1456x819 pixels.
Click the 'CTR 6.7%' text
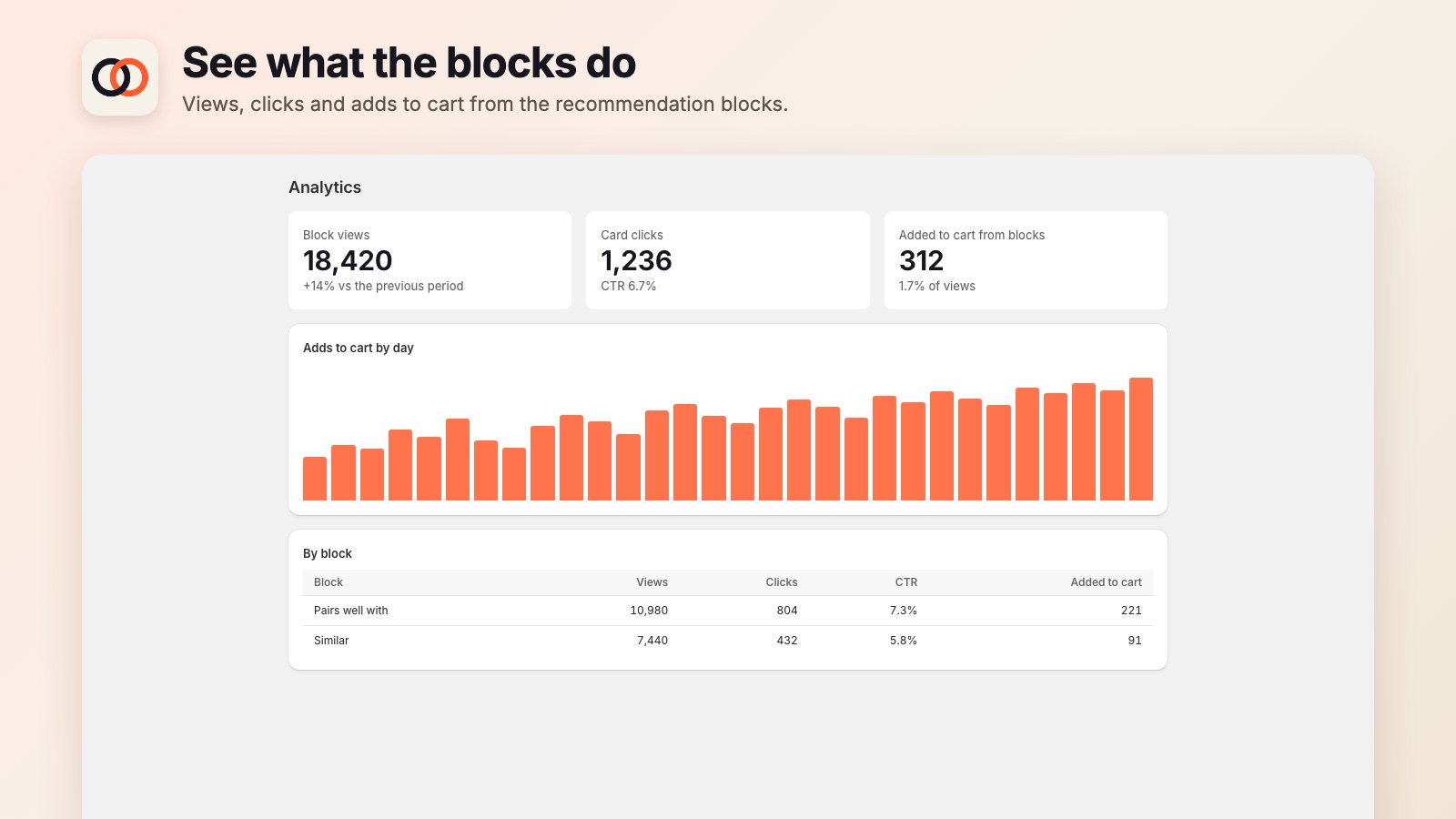click(628, 286)
